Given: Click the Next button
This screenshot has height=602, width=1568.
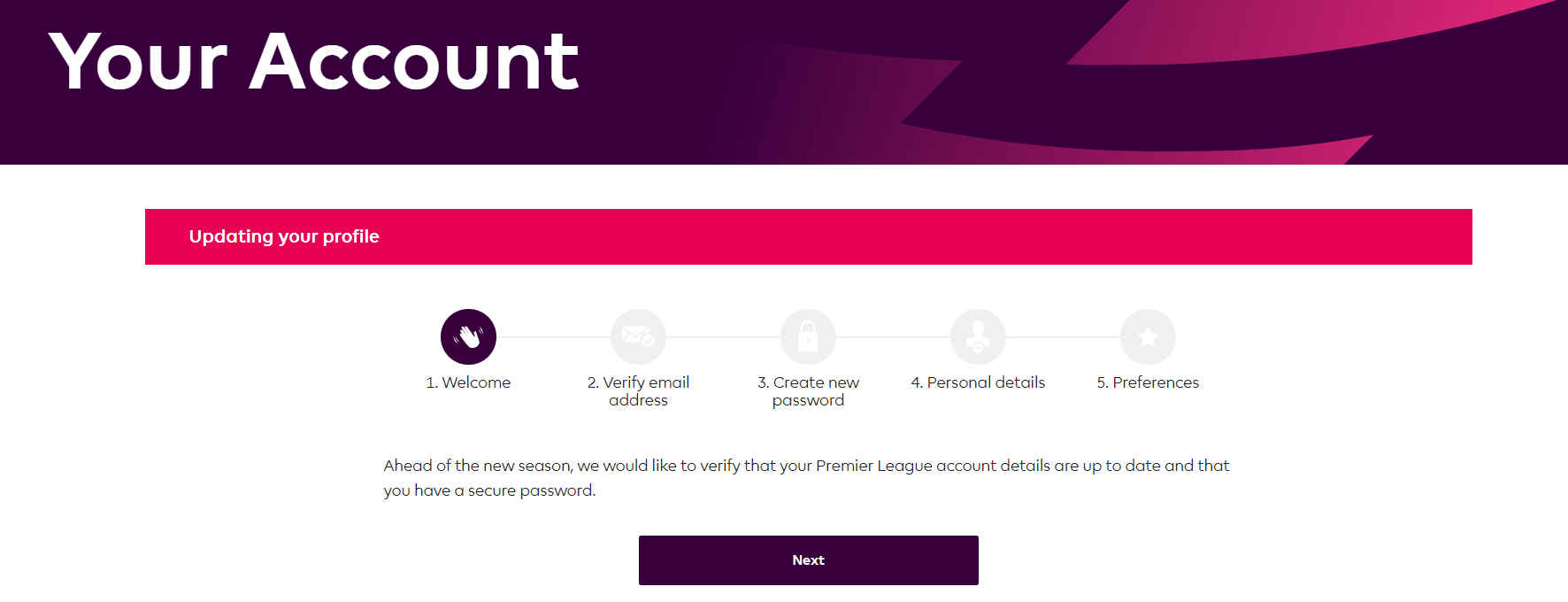Looking at the screenshot, I should (808, 560).
